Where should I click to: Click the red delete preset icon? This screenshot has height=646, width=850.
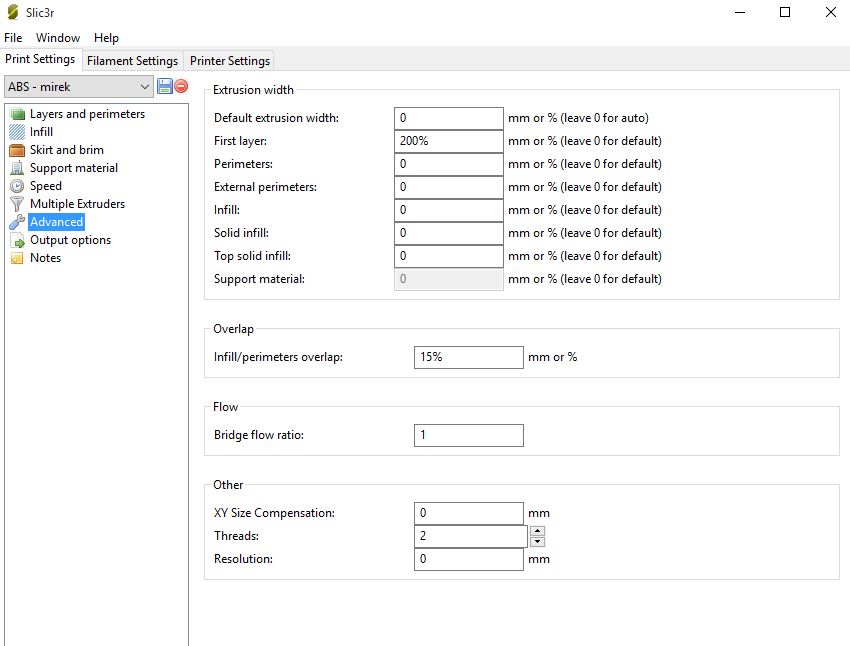click(181, 87)
